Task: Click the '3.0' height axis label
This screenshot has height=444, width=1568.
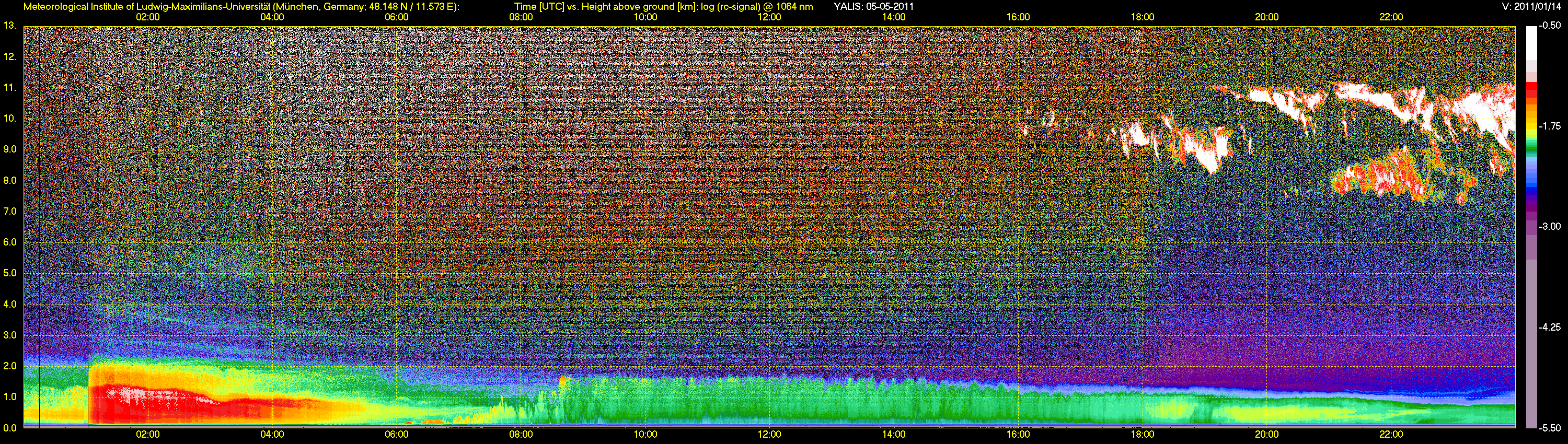Action: click(10, 335)
